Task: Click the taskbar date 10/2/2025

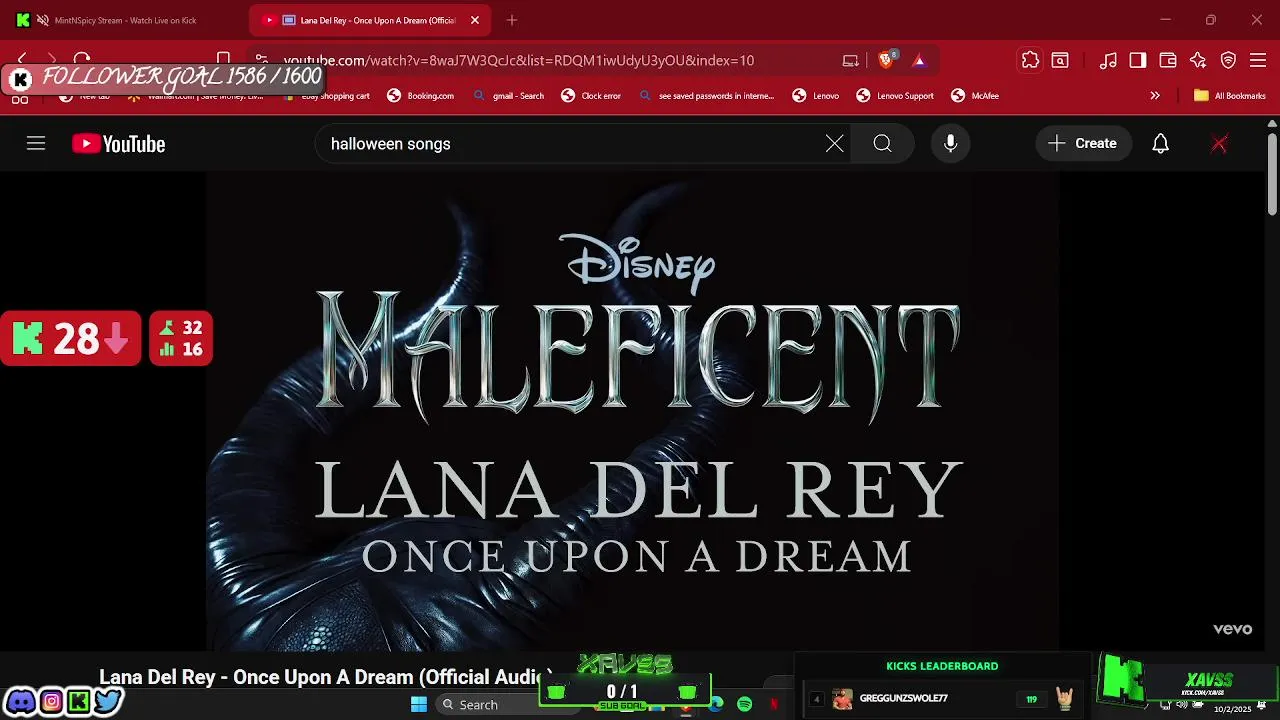Action: pos(1232,709)
